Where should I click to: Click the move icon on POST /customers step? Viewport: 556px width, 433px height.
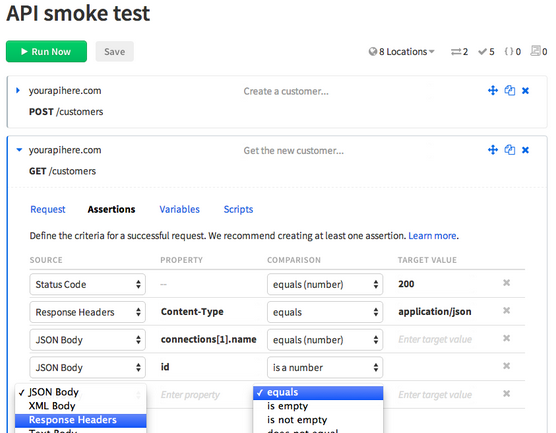pos(493,91)
